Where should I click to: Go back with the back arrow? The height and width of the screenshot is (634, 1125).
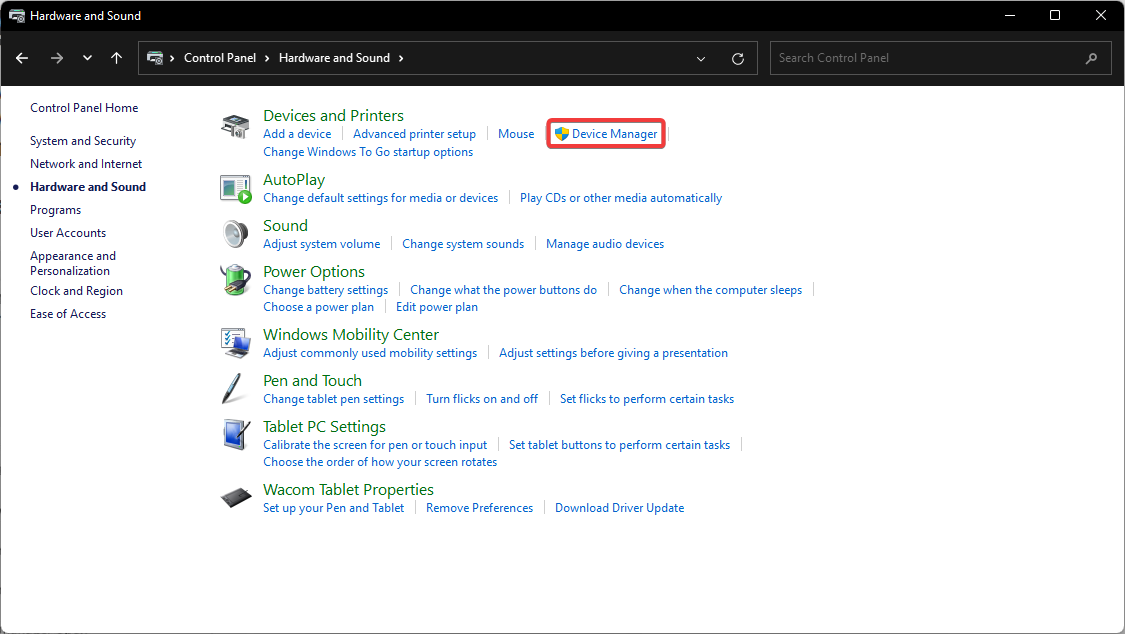[x=22, y=58]
